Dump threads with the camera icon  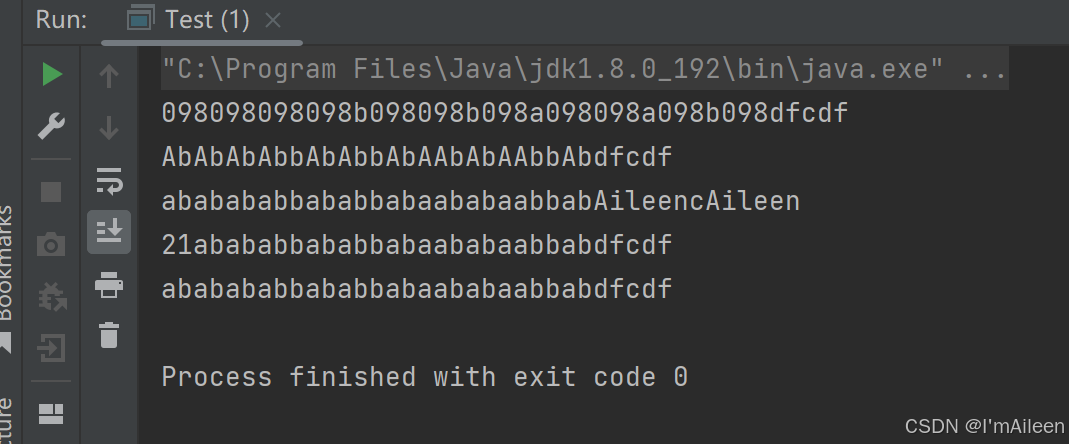pos(51,245)
